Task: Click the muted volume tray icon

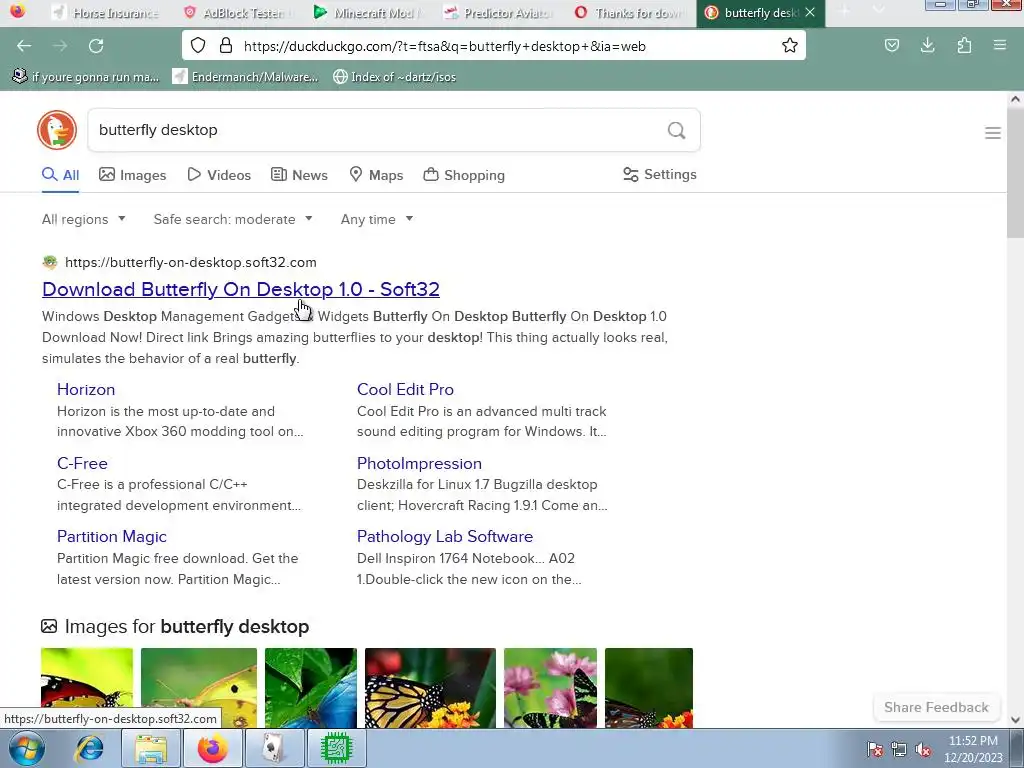Action: 923,749
